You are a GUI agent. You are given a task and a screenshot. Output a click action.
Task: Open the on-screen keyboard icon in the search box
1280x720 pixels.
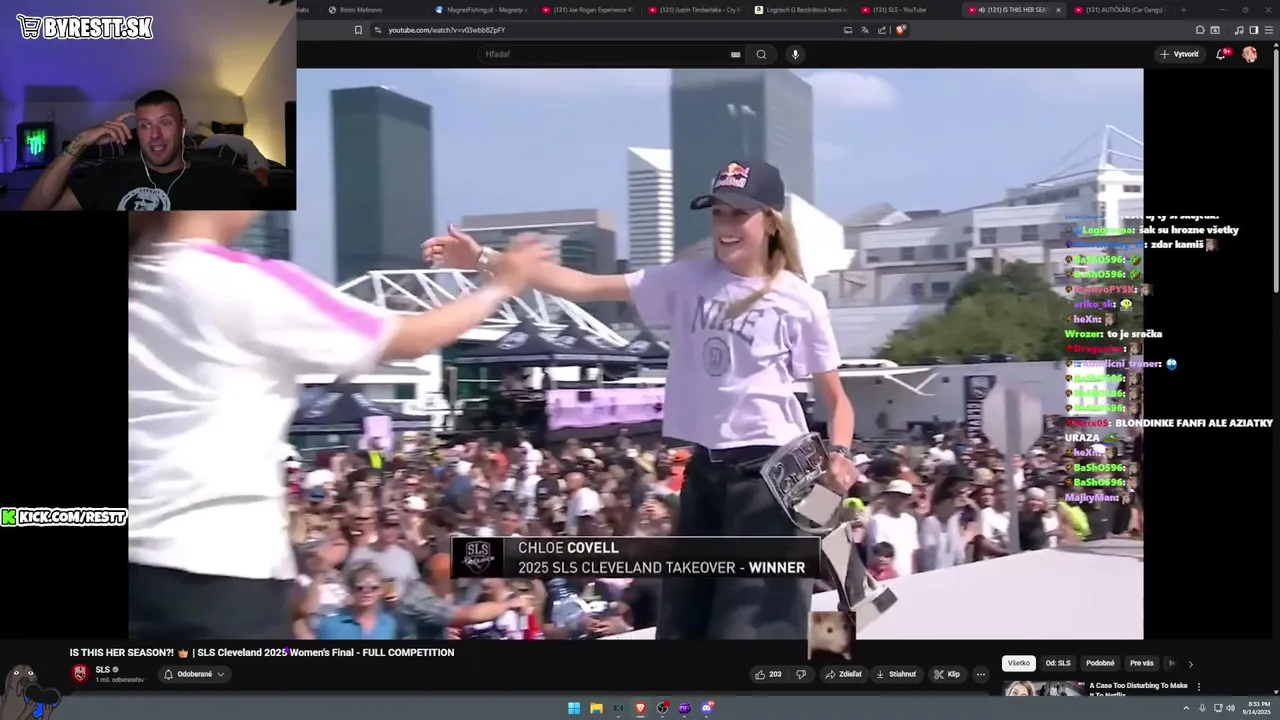[x=736, y=54]
